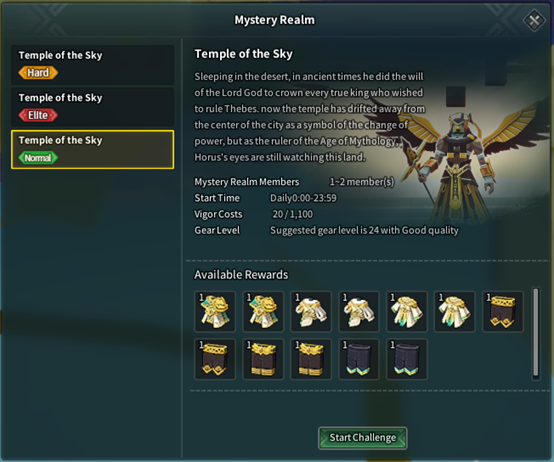Screen dimensions: 554x462
Task: Click the last reward in the first row
Action: coord(503,312)
